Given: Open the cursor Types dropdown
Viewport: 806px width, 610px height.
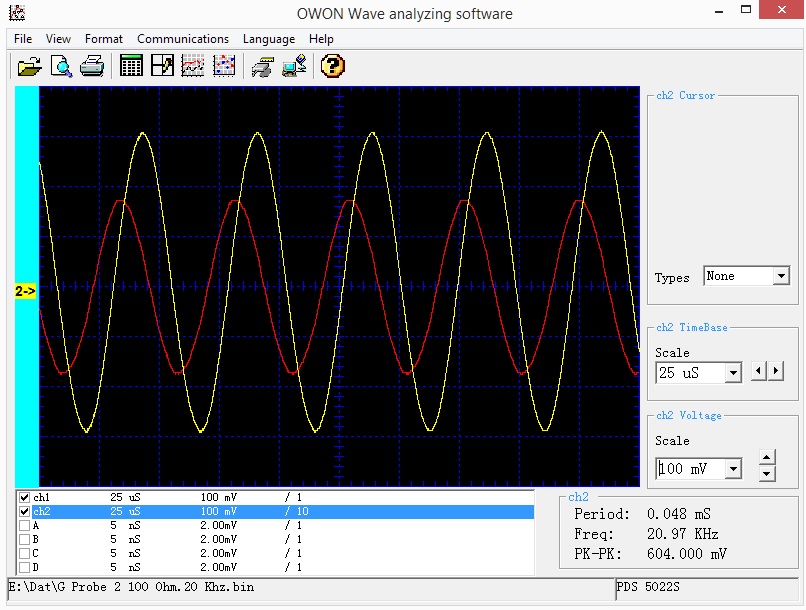Looking at the screenshot, I should [x=781, y=276].
